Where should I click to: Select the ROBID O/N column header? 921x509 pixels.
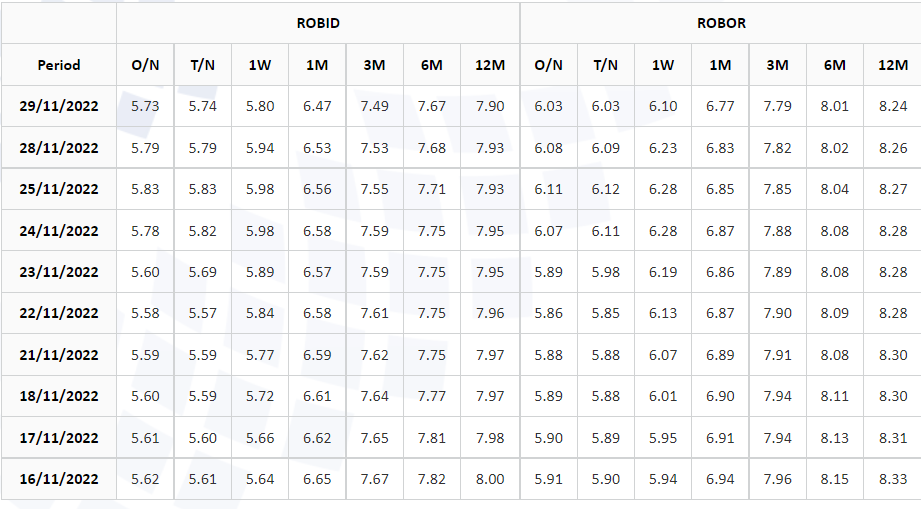tap(145, 65)
